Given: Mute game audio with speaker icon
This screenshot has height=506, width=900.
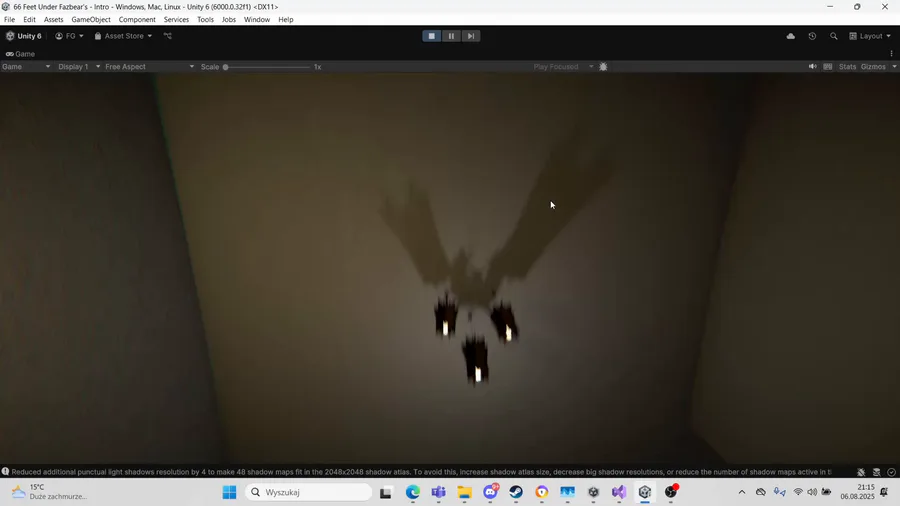Looking at the screenshot, I should click(812, 67).
